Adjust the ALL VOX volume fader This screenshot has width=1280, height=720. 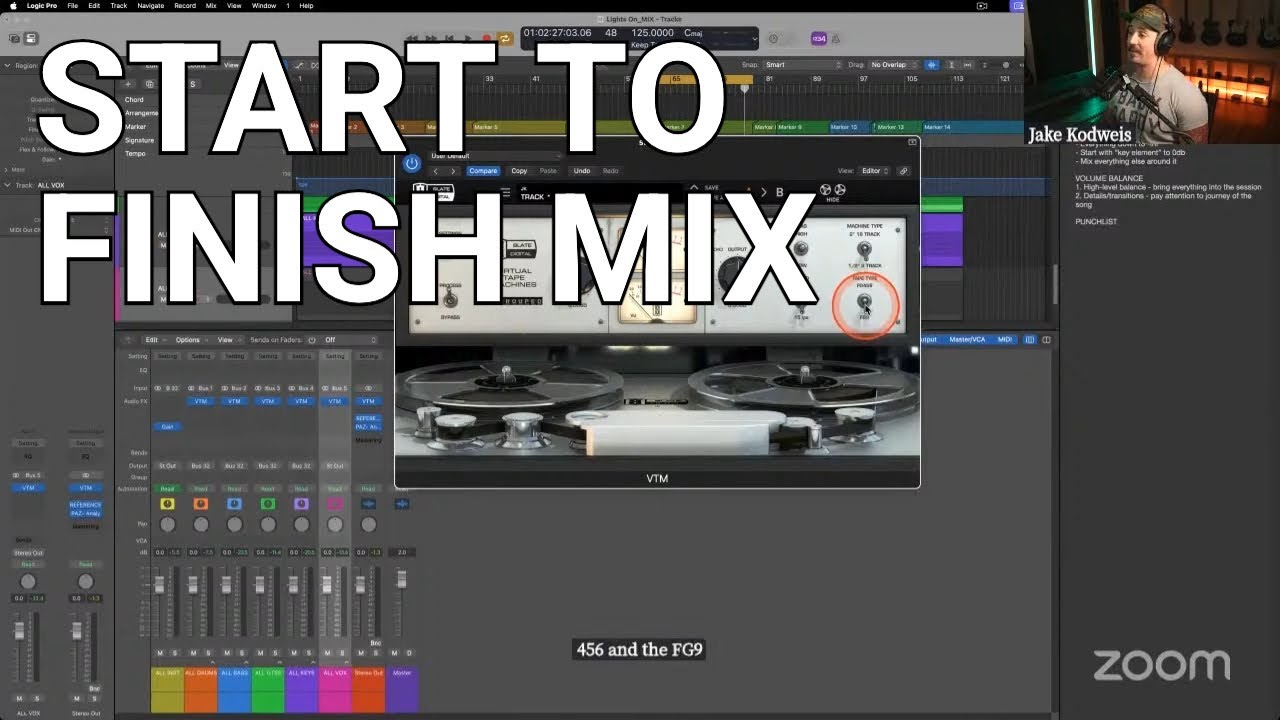[x=326, y=583]
